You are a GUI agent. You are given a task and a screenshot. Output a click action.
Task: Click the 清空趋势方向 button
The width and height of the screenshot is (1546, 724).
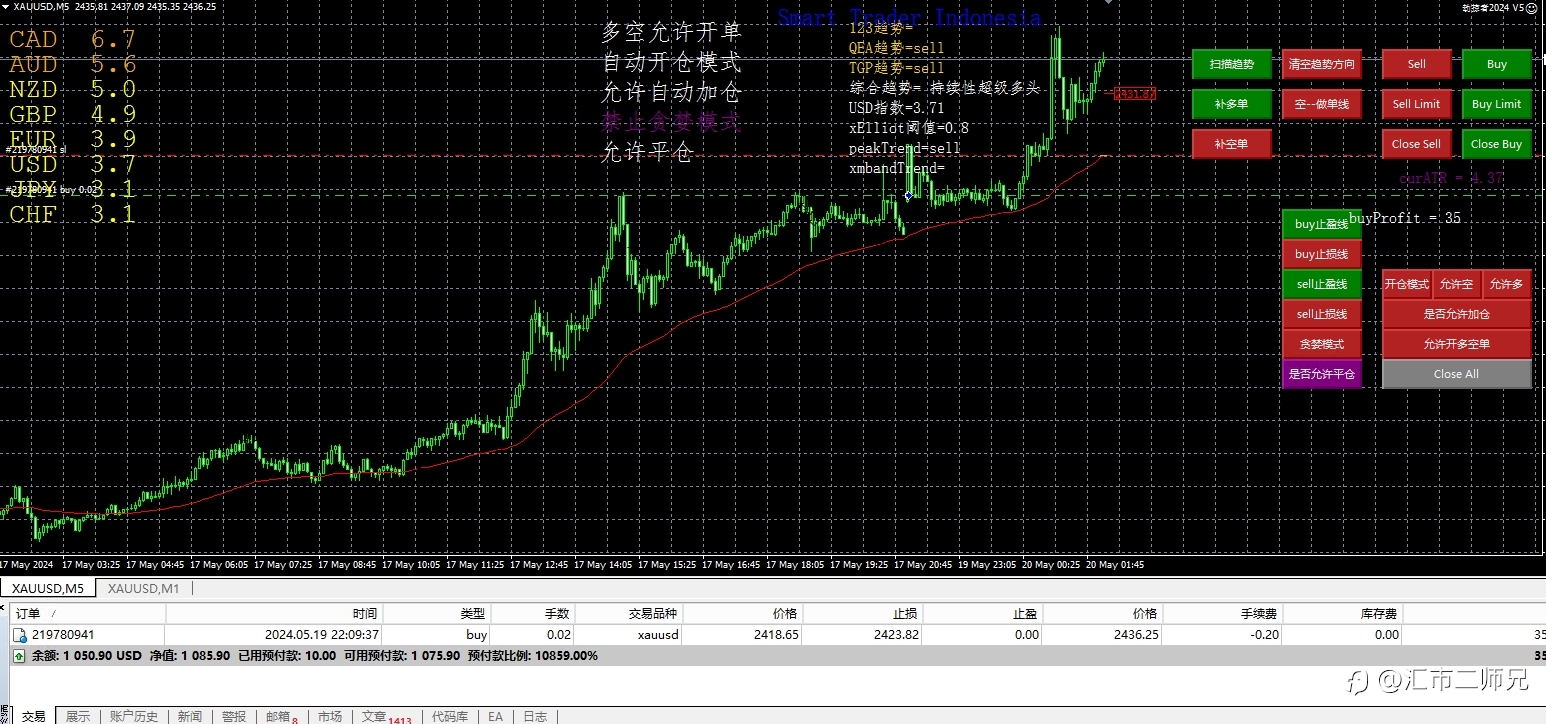click(x=1322, y=64)
